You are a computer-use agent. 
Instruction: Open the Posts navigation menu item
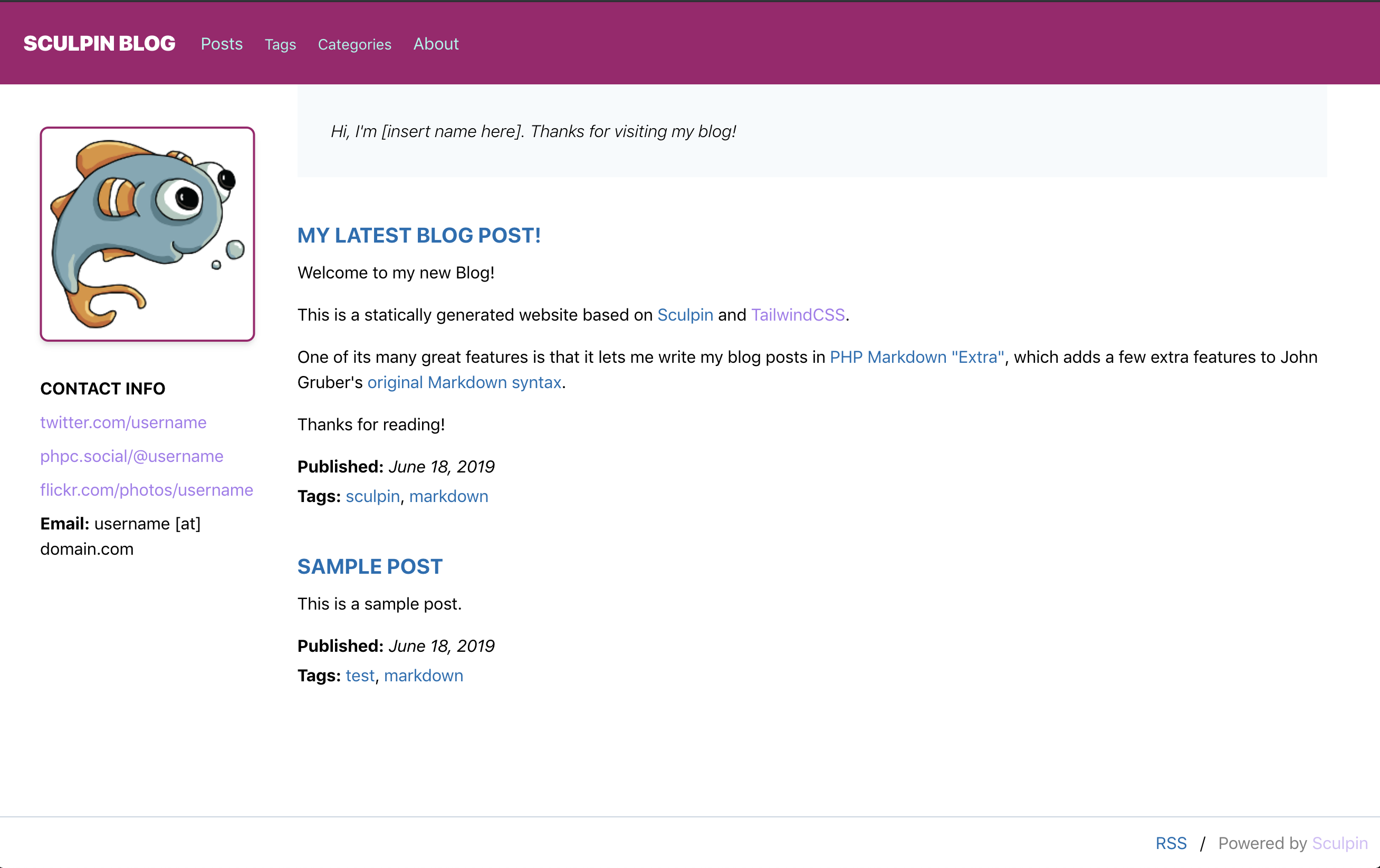(221, 43)
